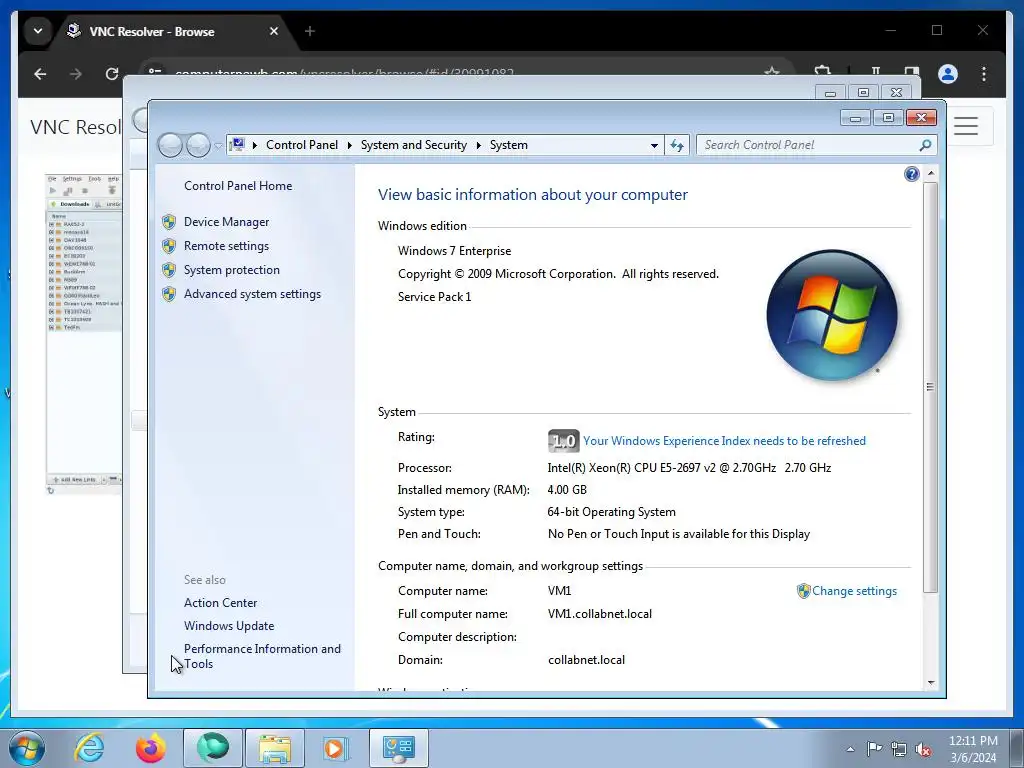Click Windows Experience Index needs refresh link
The height and width of the screenshot is (768, 1024).
724,441
